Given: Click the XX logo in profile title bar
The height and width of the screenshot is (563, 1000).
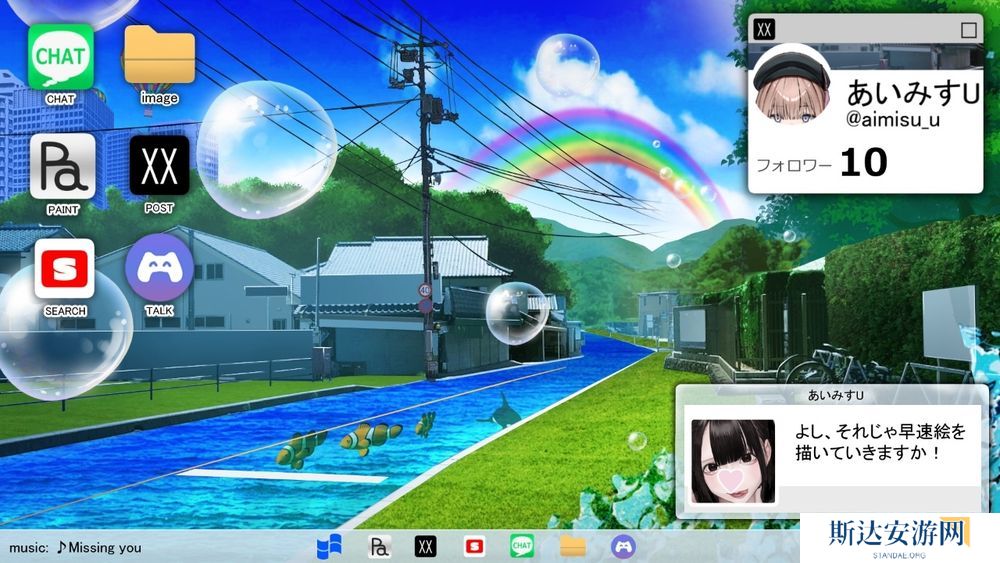Looking at the screenshot, I should tap(765, 29).
